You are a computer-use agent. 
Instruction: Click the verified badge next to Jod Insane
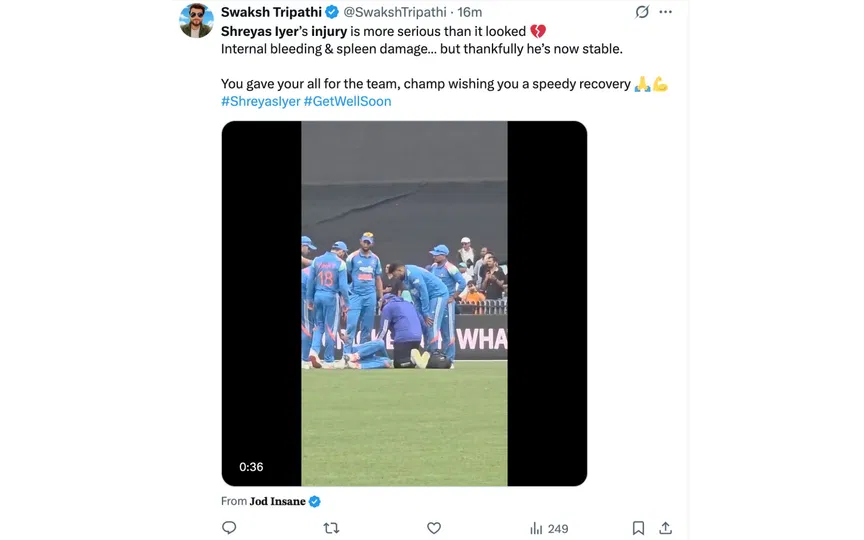point(315,501)
